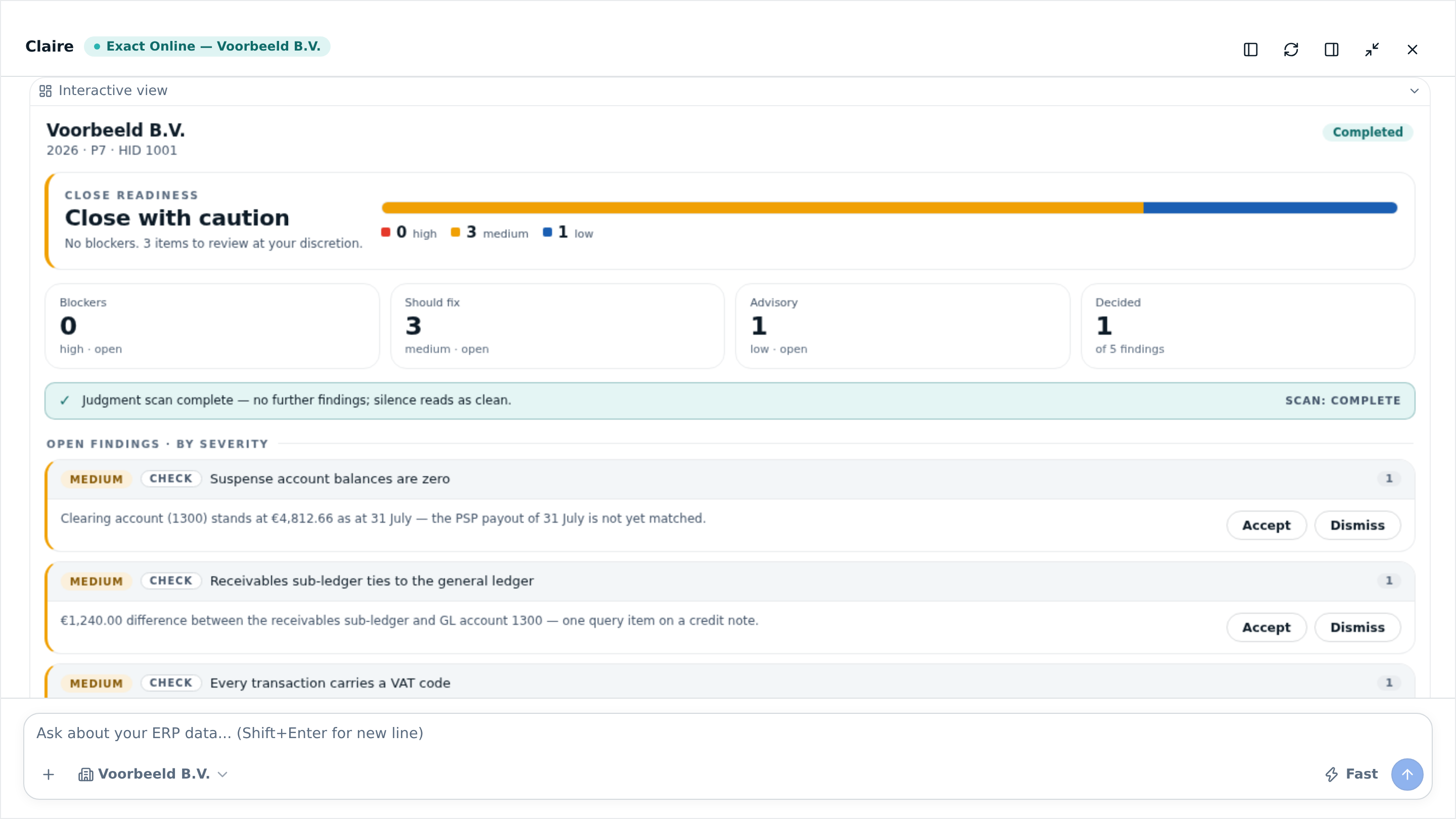Click the blue low segment of readiness bar
The image size is (1456, 819).
pyautogui.click(x=1270, y=208)
